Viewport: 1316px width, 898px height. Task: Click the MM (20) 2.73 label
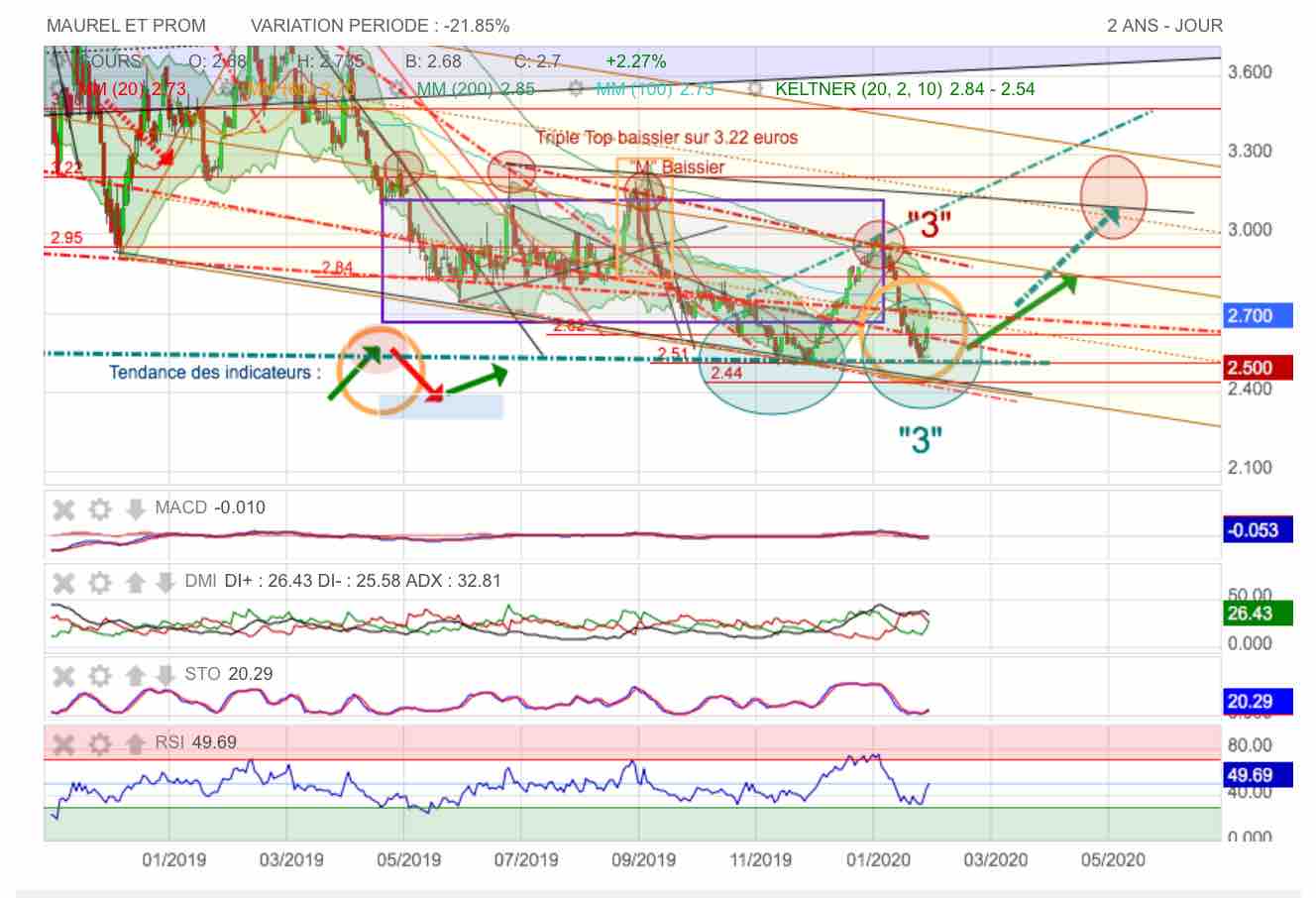click(131, 90)
